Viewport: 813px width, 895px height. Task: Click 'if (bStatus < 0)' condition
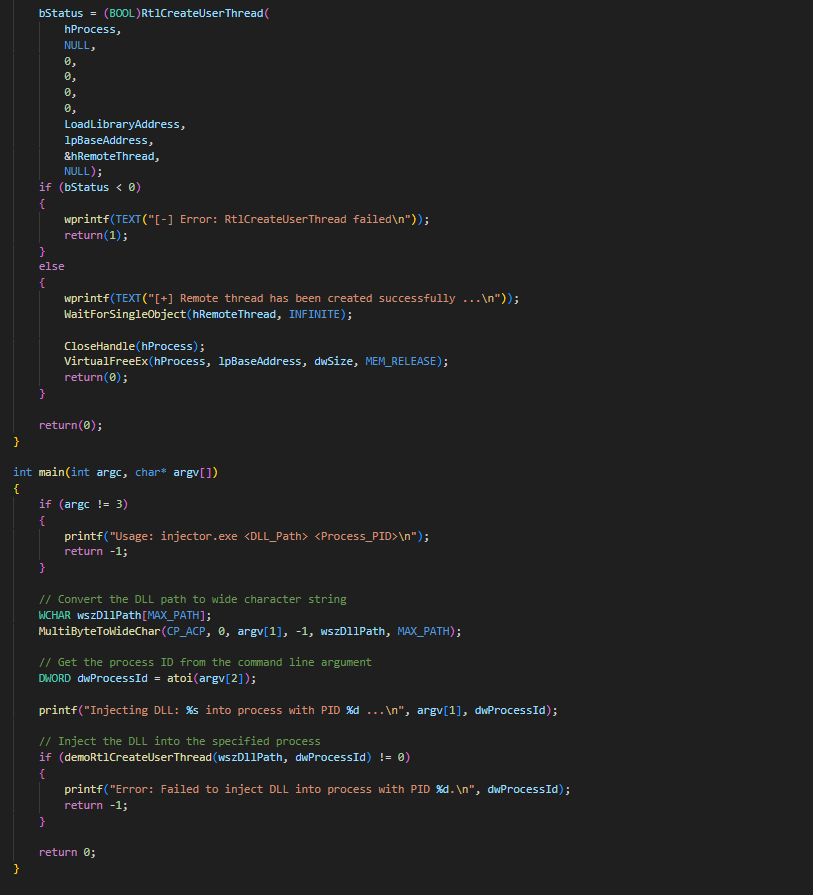click(90, 187)
